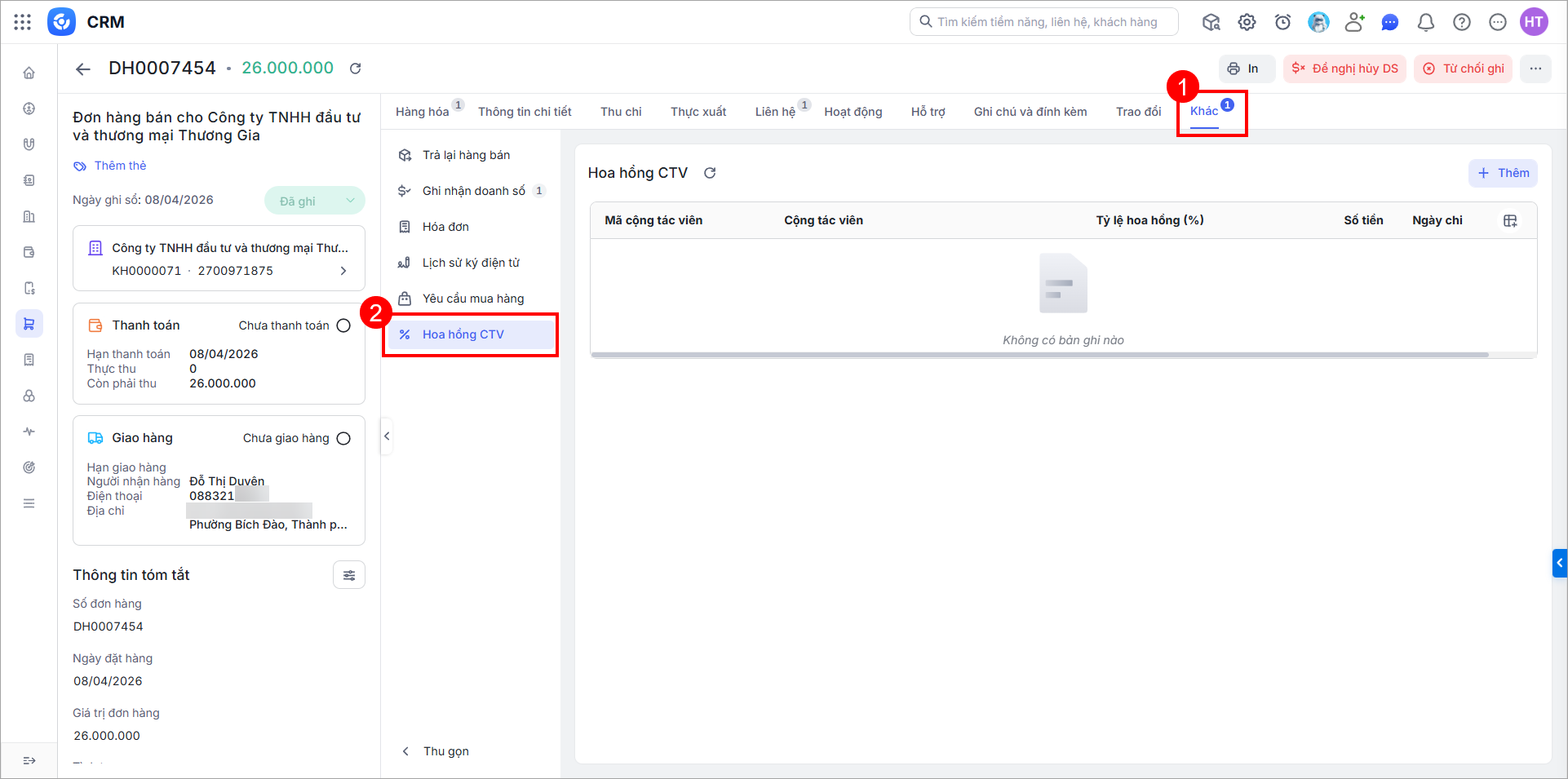Open the table column settings icon
The width and height of the screenshot is (1568, 779).
pos(1510,221)
